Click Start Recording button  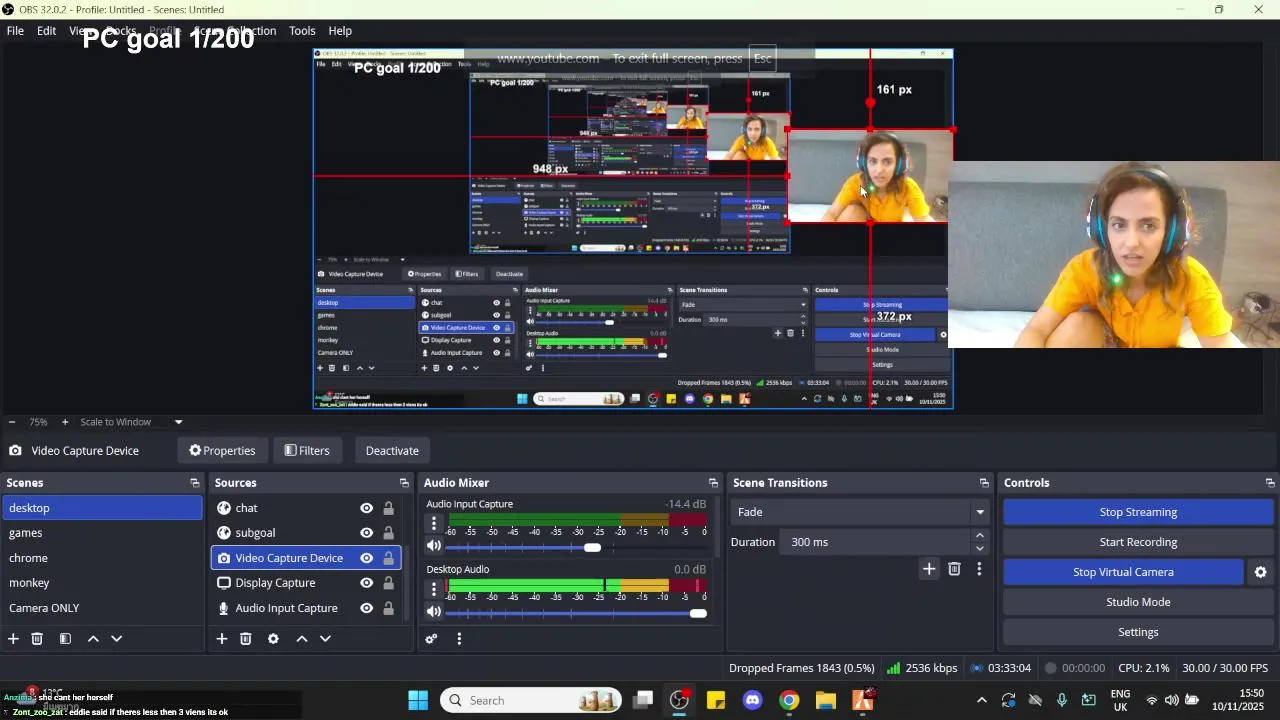pos(1138,542)
